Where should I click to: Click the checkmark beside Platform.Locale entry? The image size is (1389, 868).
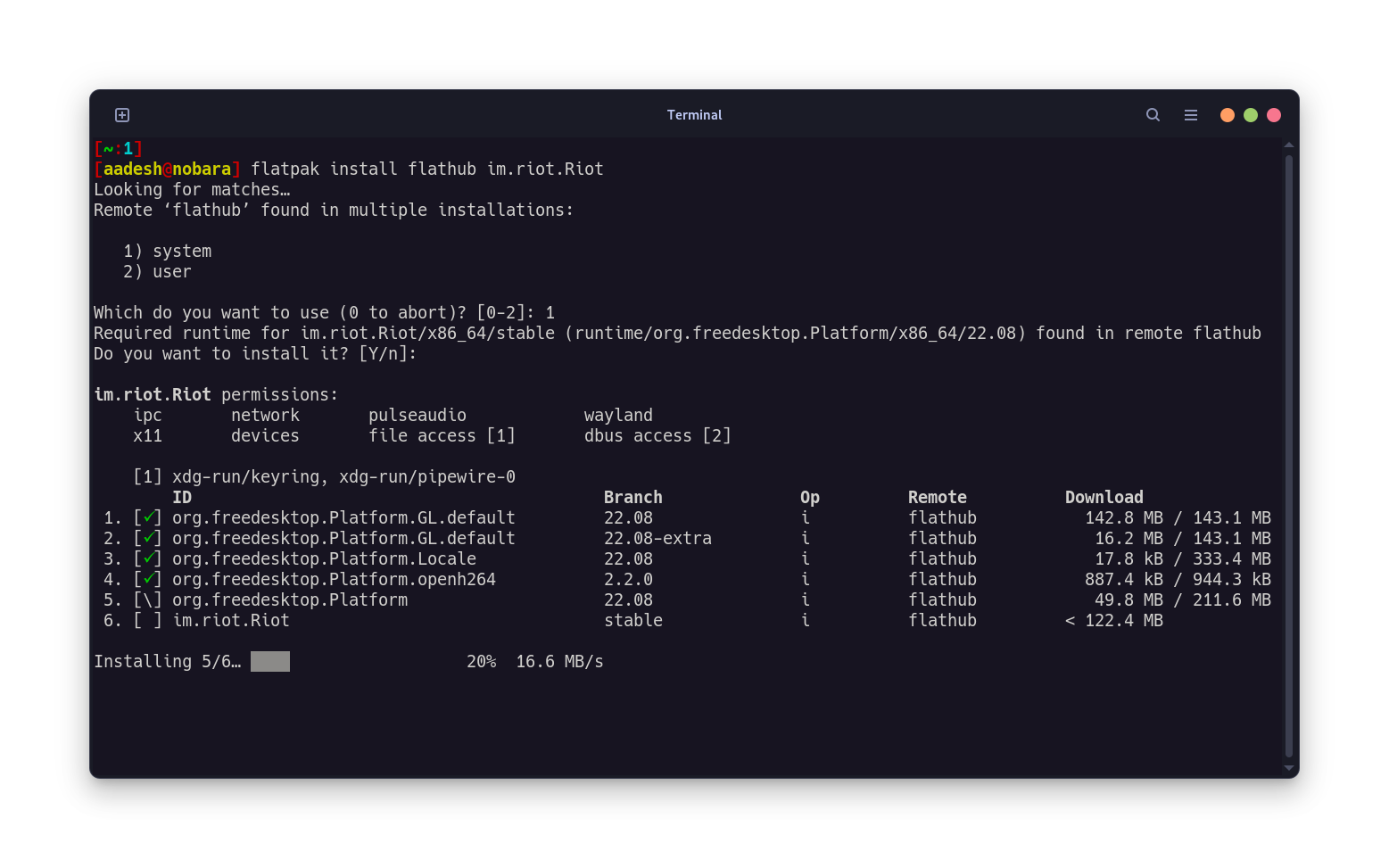(148, 558)
